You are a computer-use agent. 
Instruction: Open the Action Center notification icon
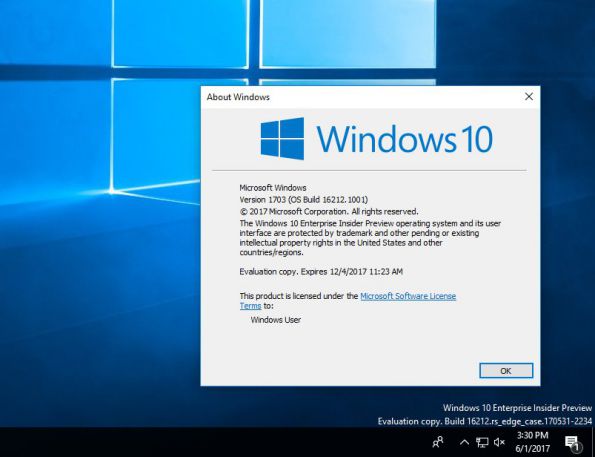[x=573, y=443]
